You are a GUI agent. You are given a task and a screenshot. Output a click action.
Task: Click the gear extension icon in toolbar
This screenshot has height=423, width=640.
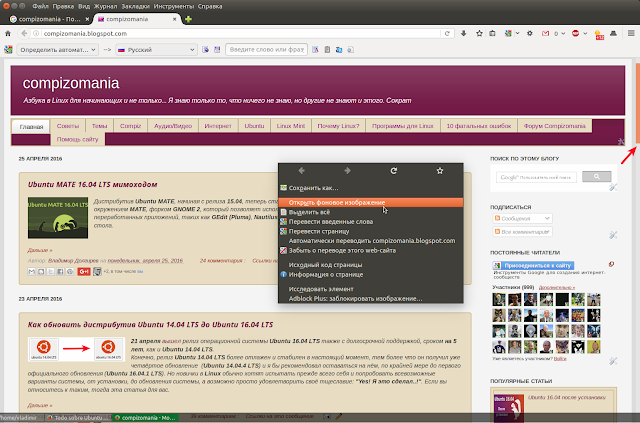[x=530, y=33]
